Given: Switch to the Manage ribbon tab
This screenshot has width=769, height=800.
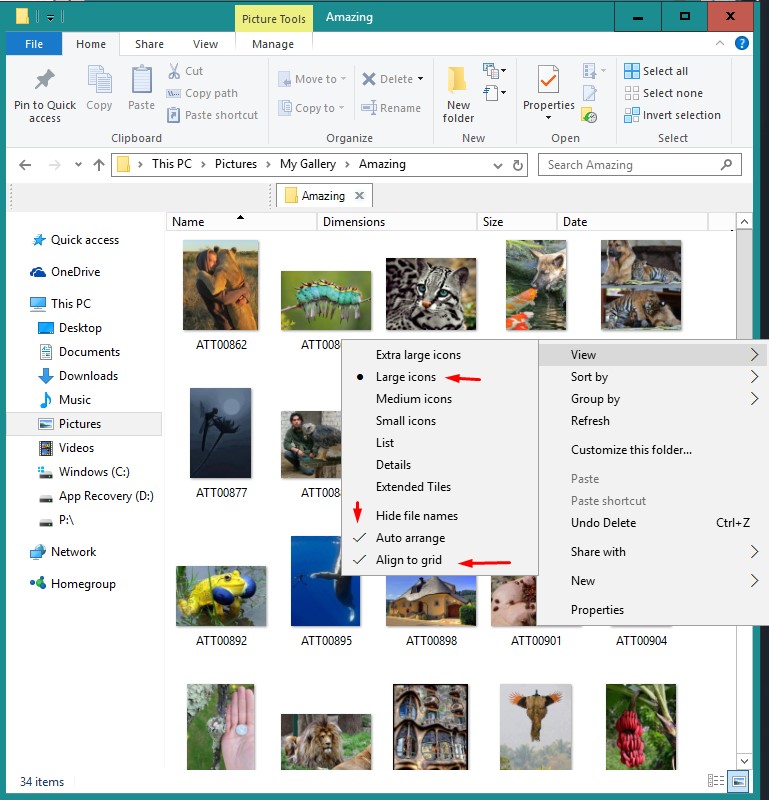Looking at the screenshot, I should click(x=272, y=44).
